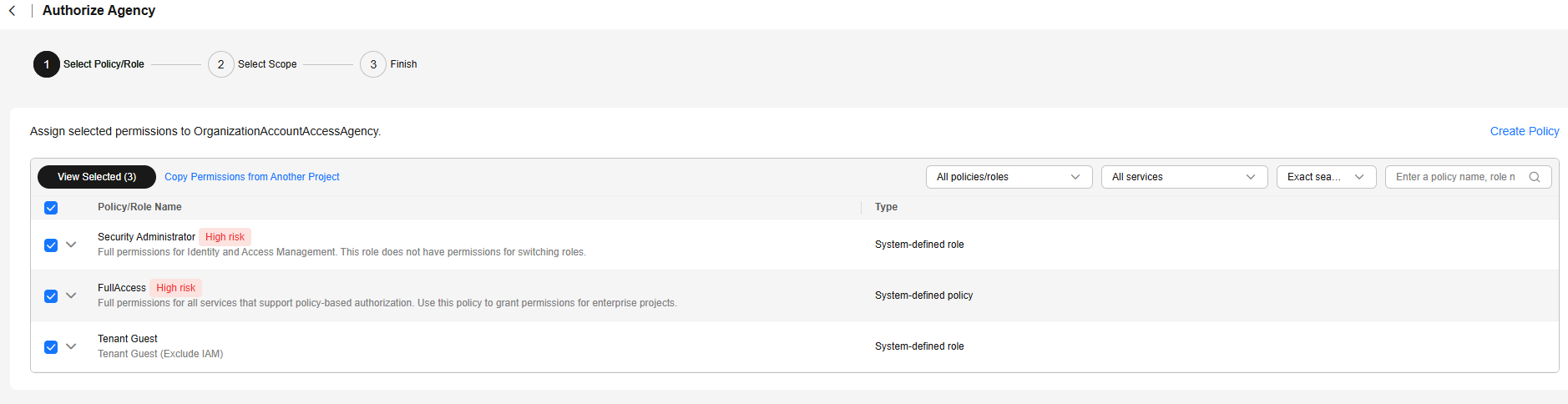Click step 2 Select Scope circle
Image resolution: width=1568 pixels, height=404 pixels.
[x=220, y=64]
